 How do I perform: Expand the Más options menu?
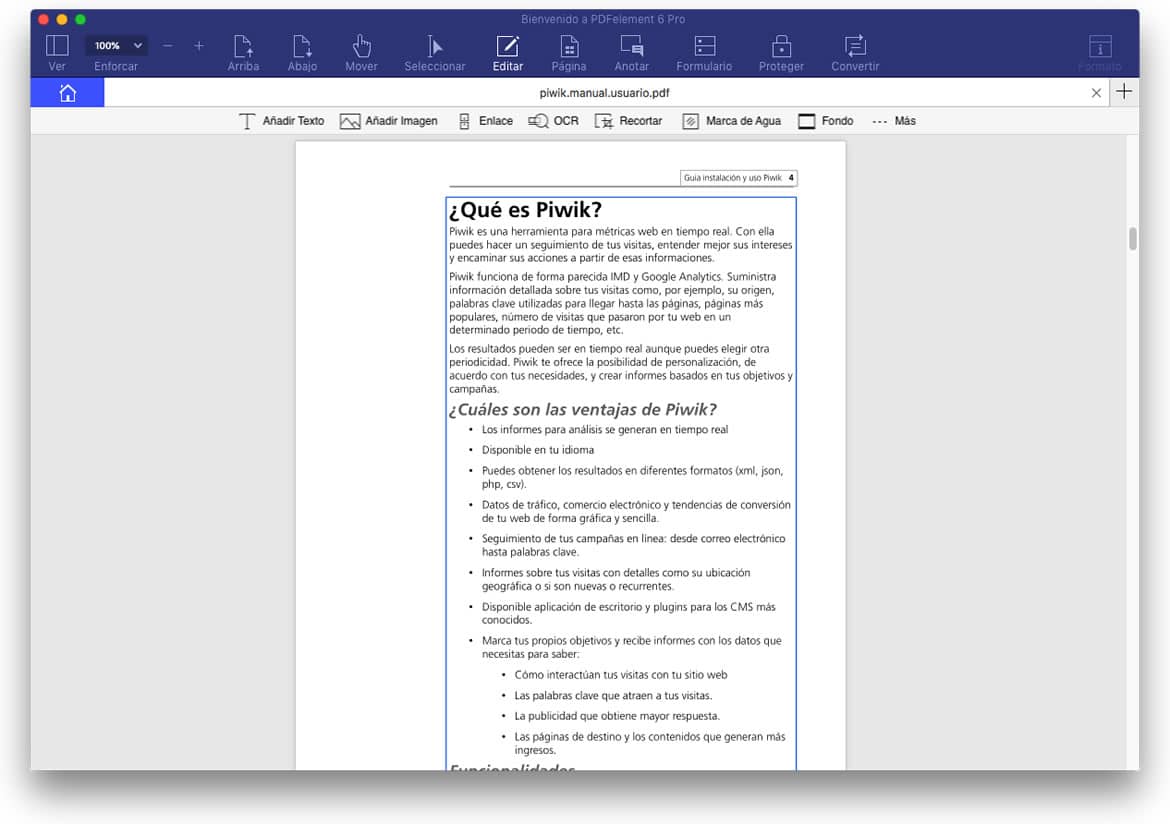(x=893, y=121)
